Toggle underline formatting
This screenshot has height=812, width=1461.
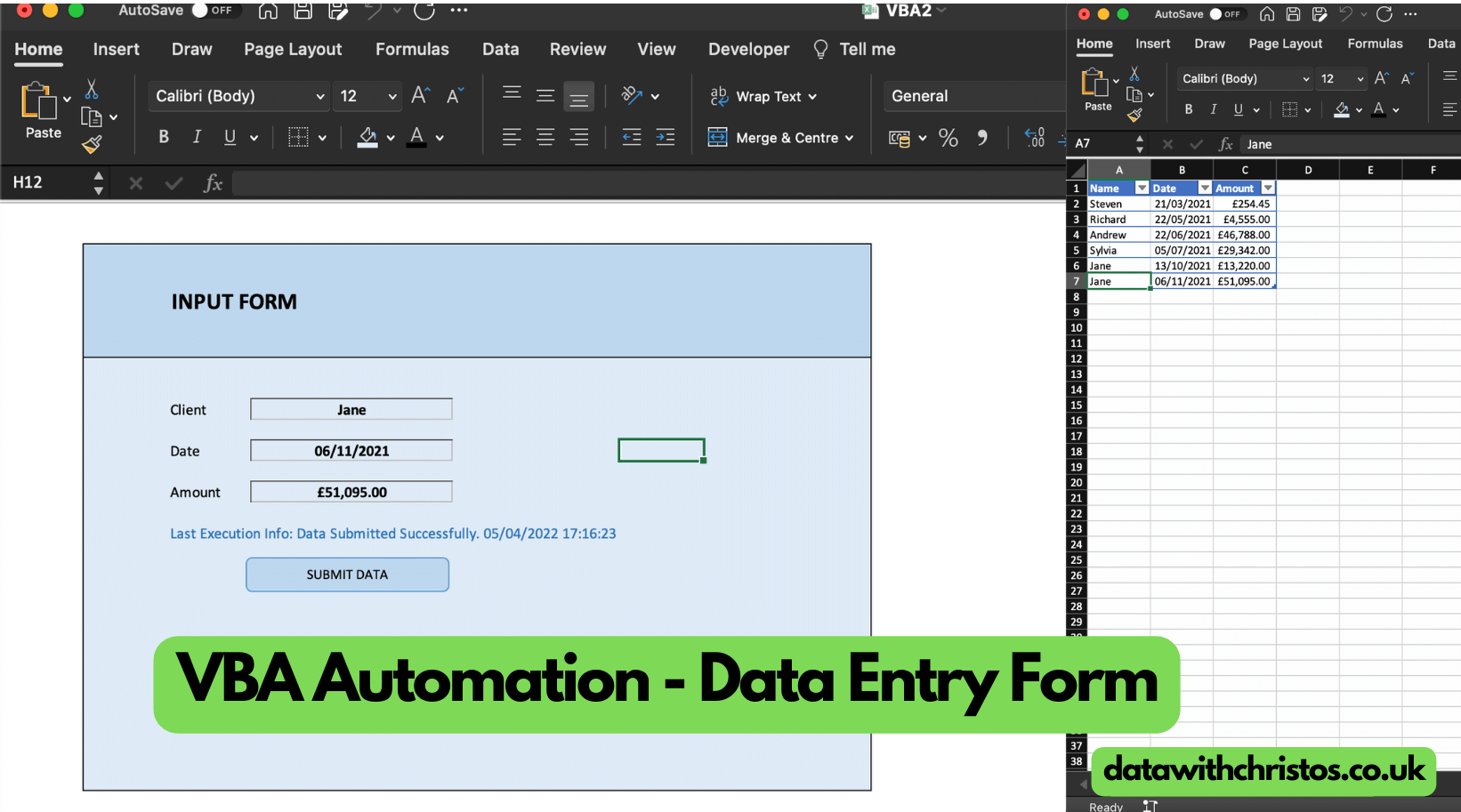click(x=228, y=137)
